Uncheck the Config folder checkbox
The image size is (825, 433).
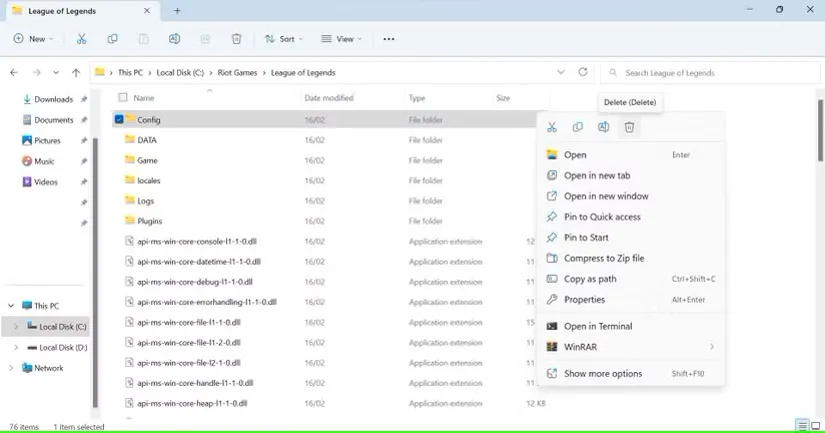[119, 119]
